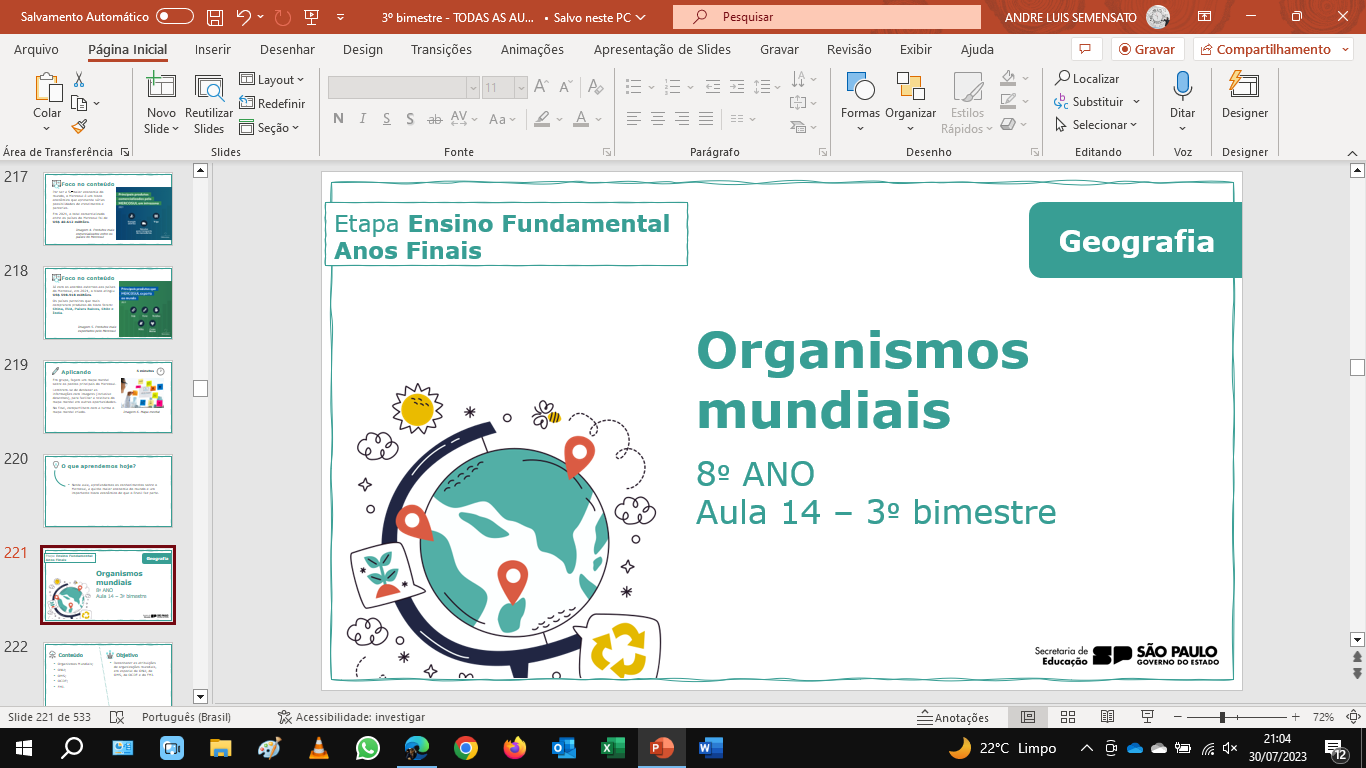Image resolution: width=1366 pixels, height=768 pixels.
Task: Click the Ditar microphone icon
Action: tap(1183, 86)
